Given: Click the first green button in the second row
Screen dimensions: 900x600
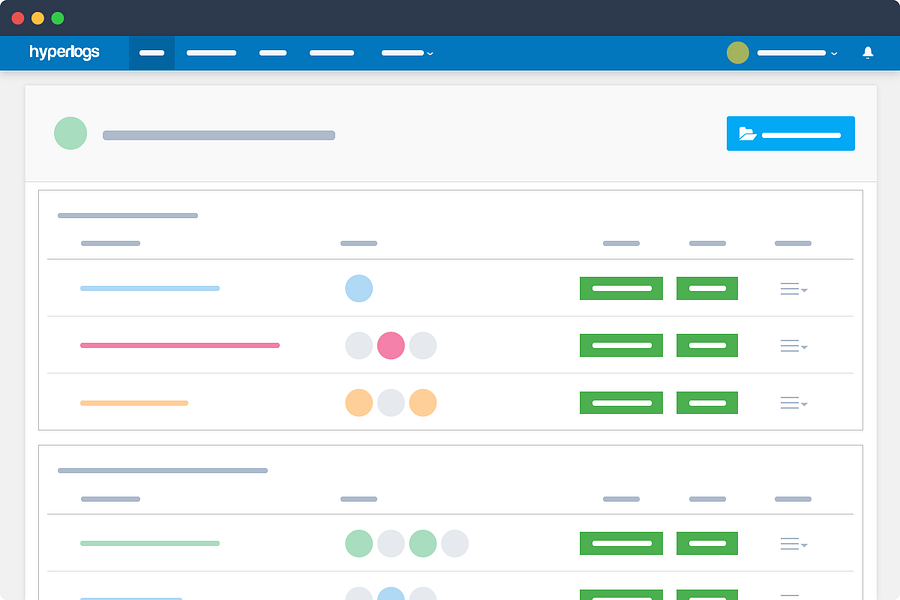Looking at the screenshot, I should click(x=621, y=345).
